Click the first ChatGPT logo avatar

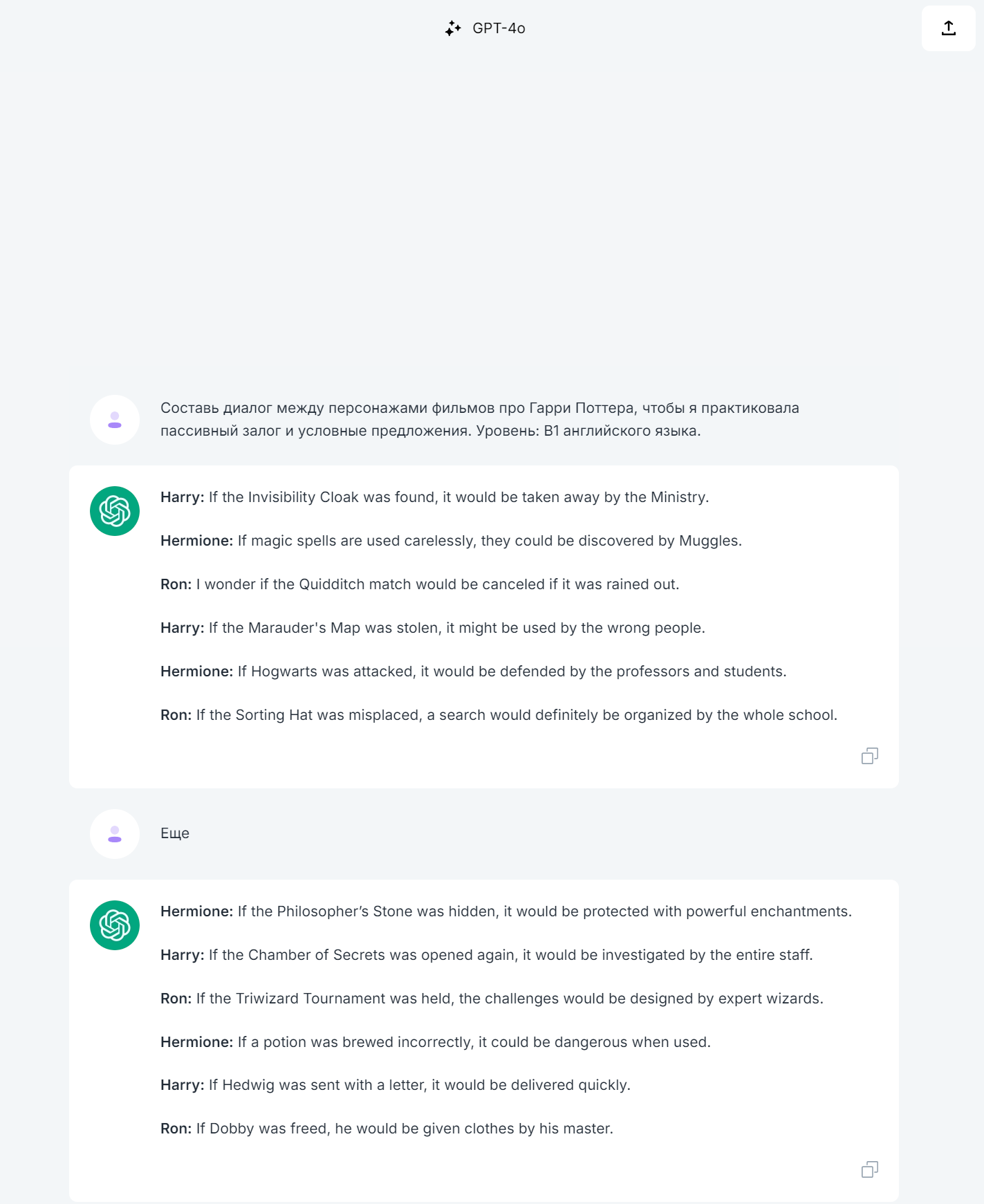[x=115, y=511]
